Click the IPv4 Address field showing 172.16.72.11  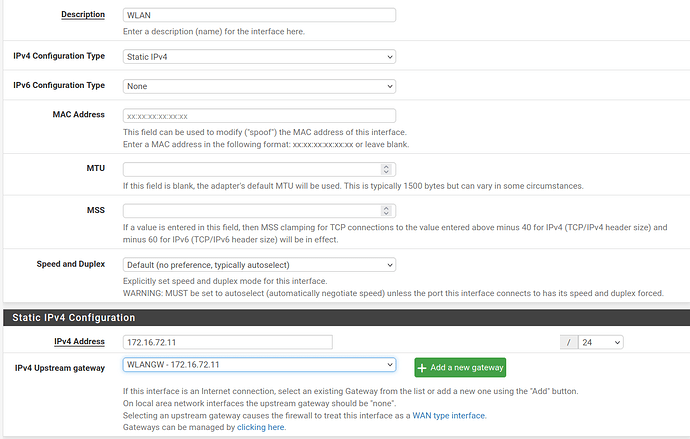click(x=226, y=342)
